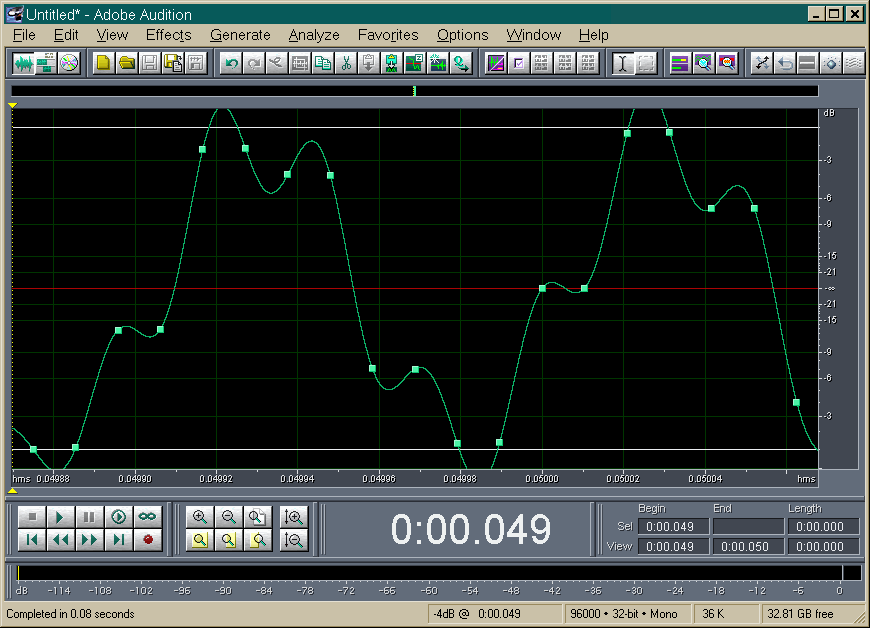
Task: Click the Zoom In Horizontally magnifier
Action: tap(200, 517)
